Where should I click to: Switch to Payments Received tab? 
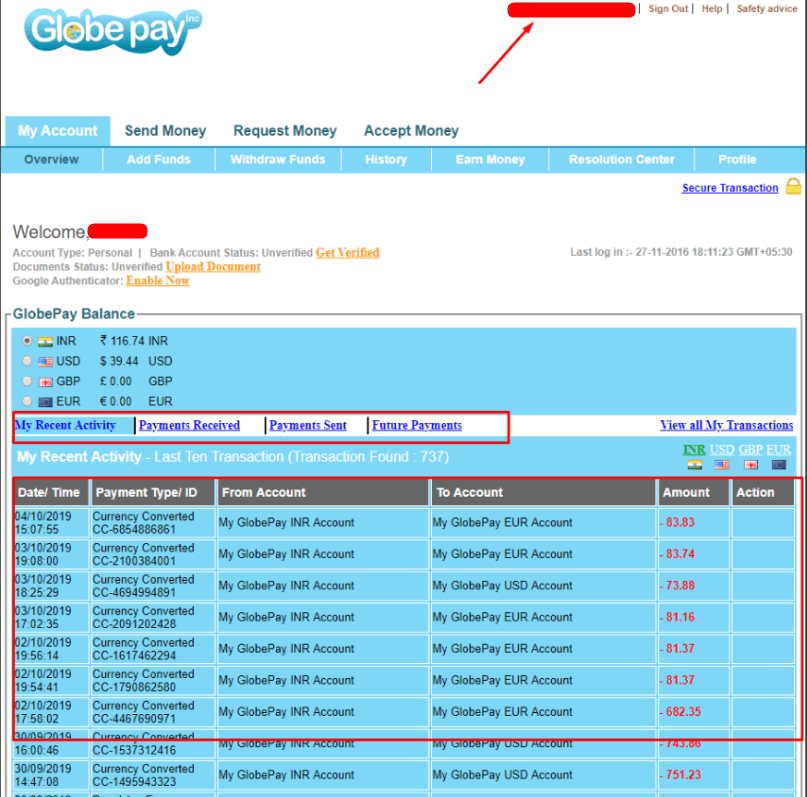tap(189, 425)
